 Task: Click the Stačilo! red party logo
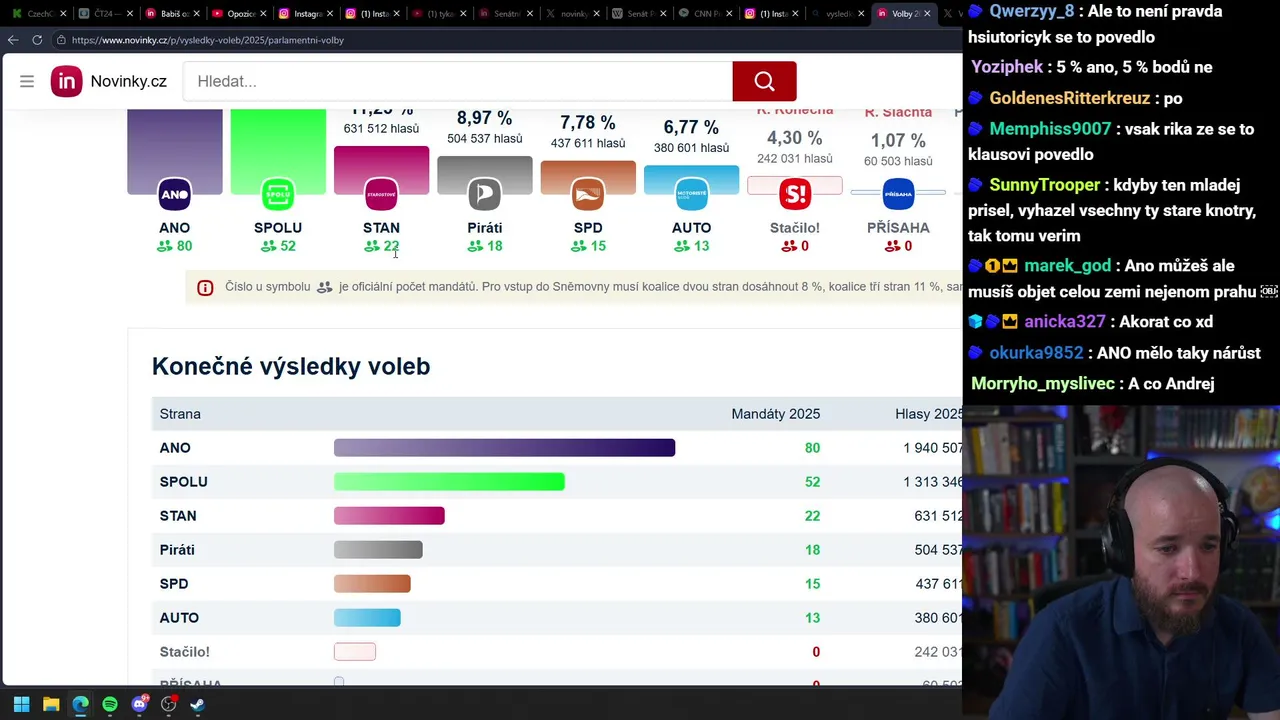tap(795, 194)
